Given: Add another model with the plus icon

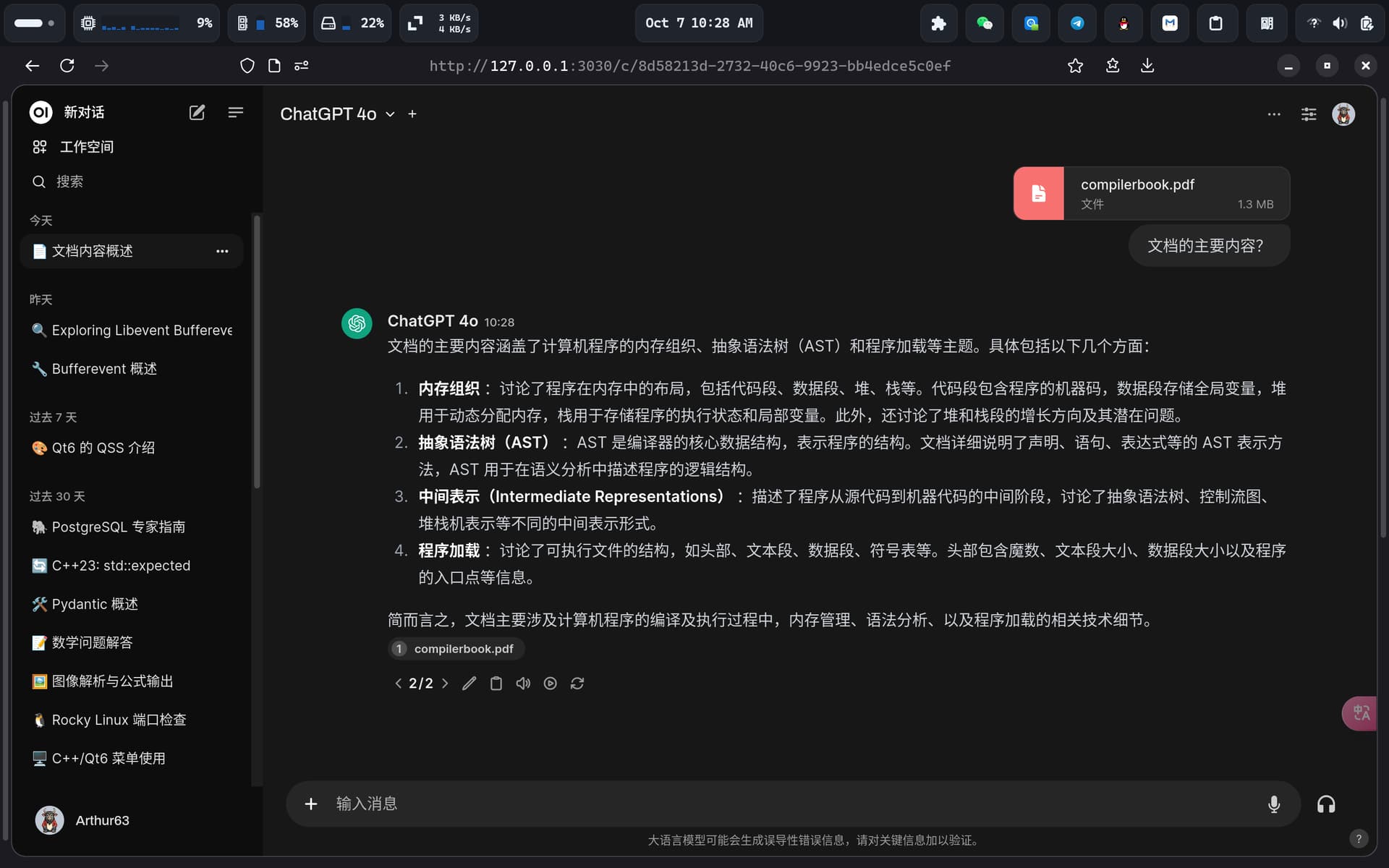Looking at the screenshot, I should 412,114.
